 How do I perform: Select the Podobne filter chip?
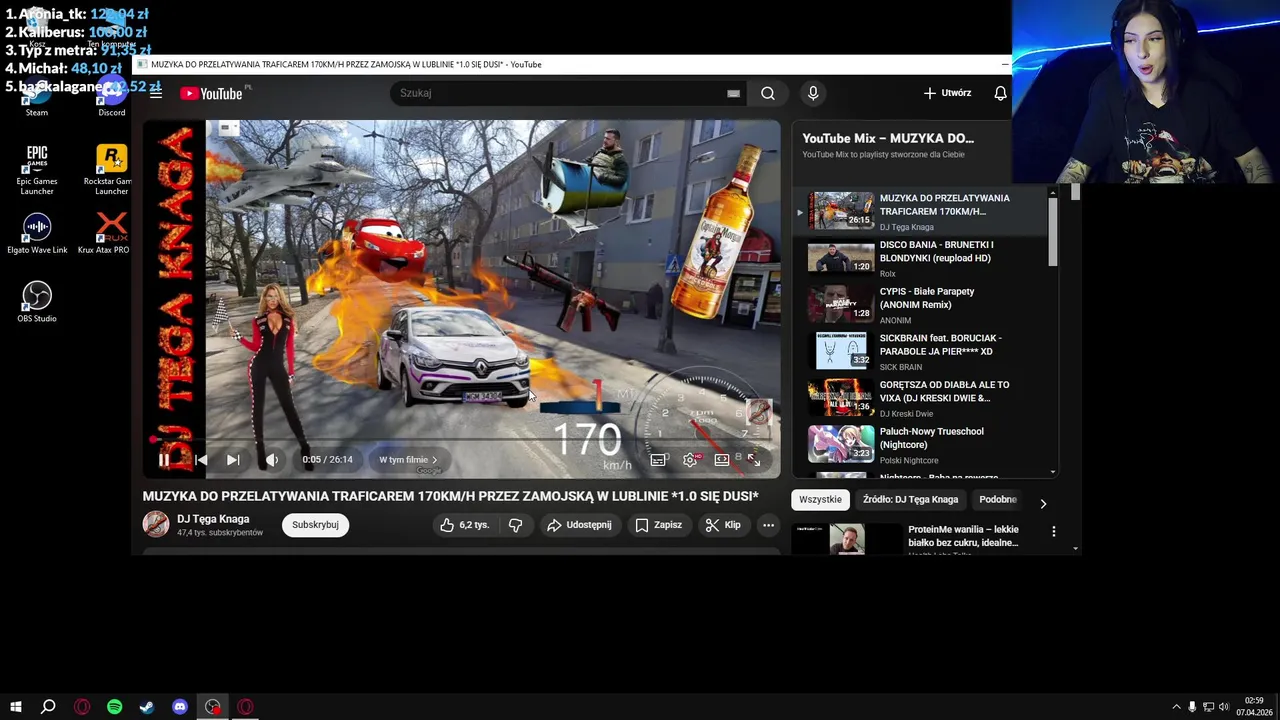(998, 500)
